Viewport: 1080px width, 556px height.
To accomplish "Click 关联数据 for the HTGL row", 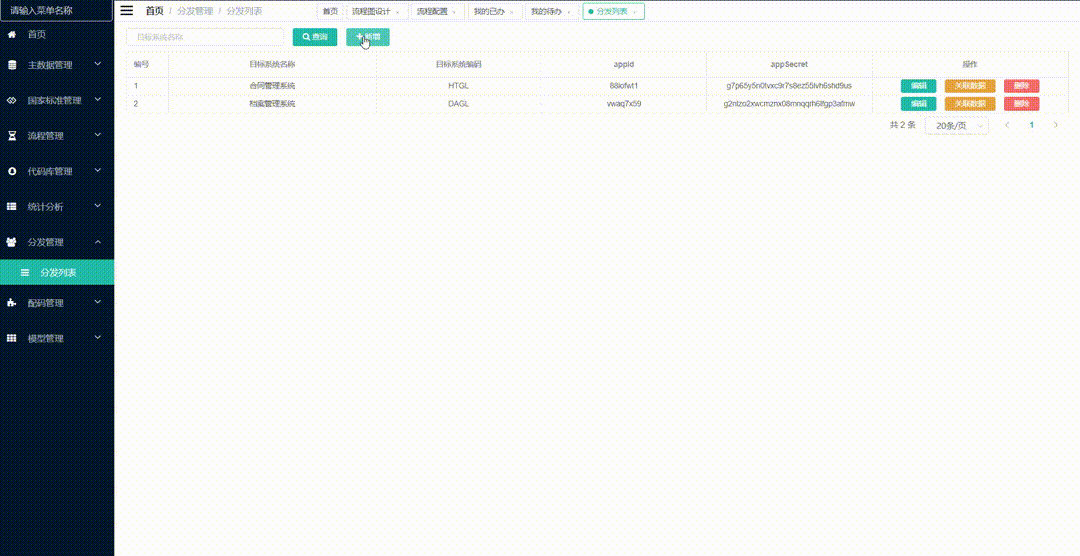I will [x=969, y=86].
